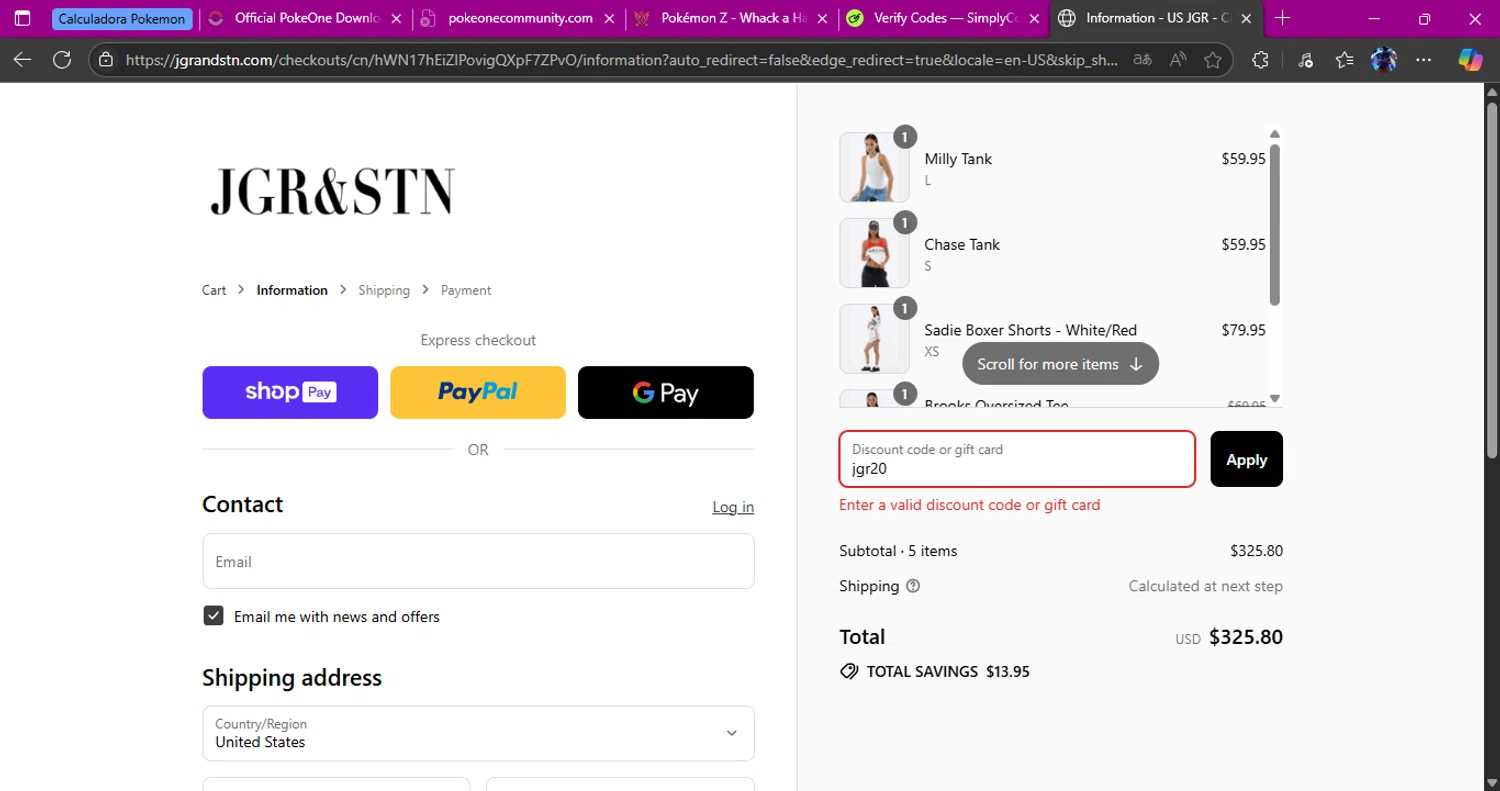Switch to the Calculadora Pokemon tab
The width and height of the screenshot is (1500, 791).
pyautogui.click(x=121, y=18)
